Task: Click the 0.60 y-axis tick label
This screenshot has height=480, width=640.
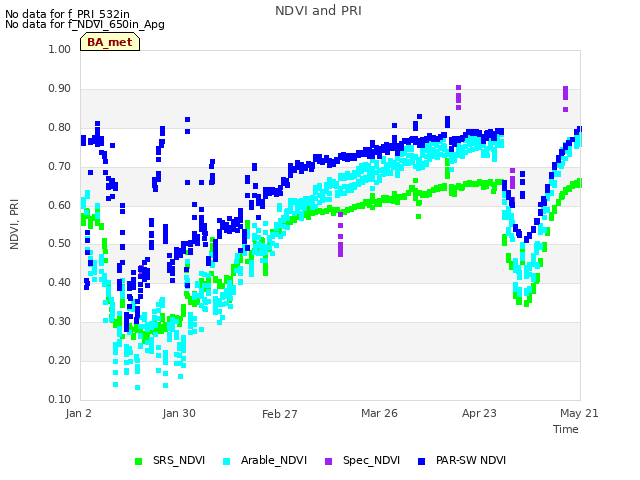Action: (x=60, y=205)
